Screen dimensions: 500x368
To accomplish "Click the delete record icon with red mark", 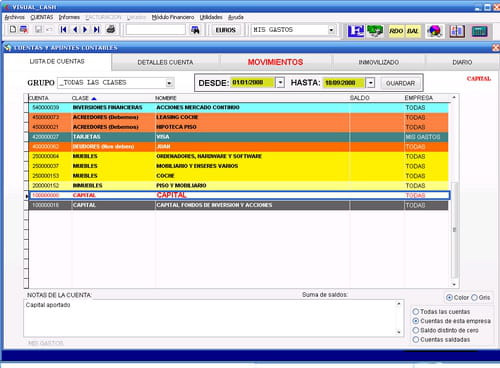I will pos(24,30).
